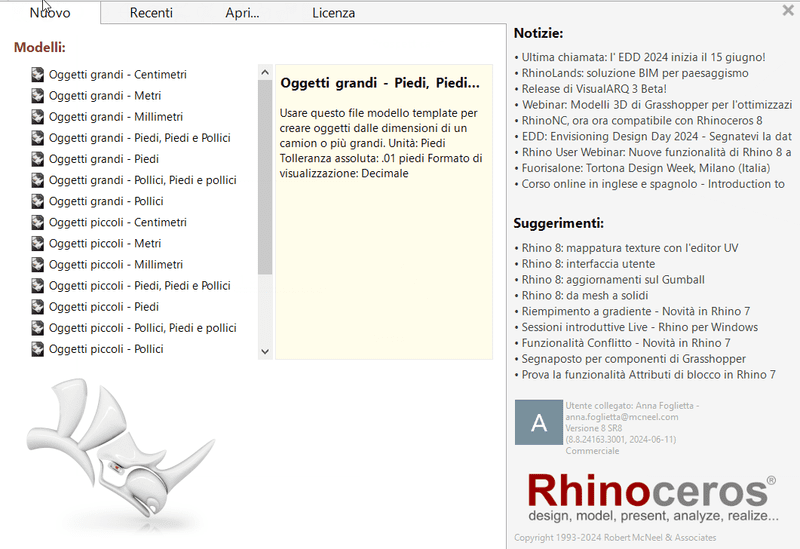Open Segnaposto per componenti di Grasshopper tip
Screen dimensions: 800x549
coord(634,359)
